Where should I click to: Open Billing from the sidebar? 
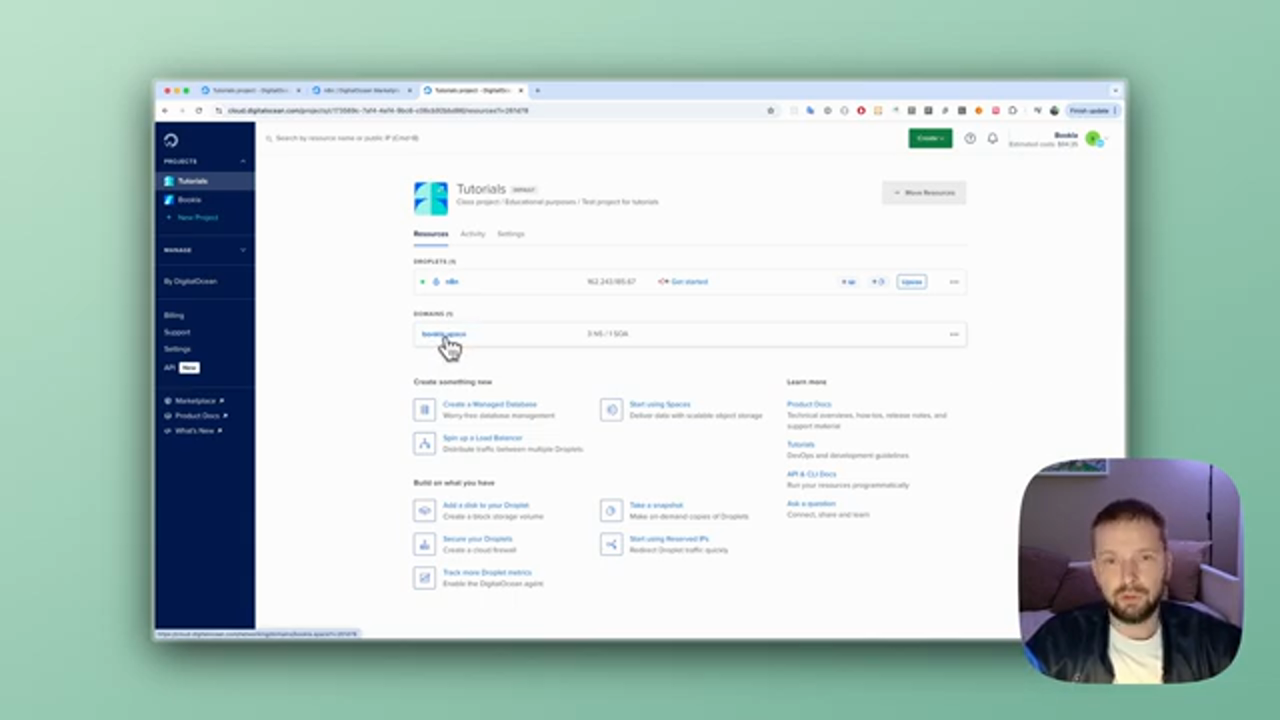coord(174,315)
